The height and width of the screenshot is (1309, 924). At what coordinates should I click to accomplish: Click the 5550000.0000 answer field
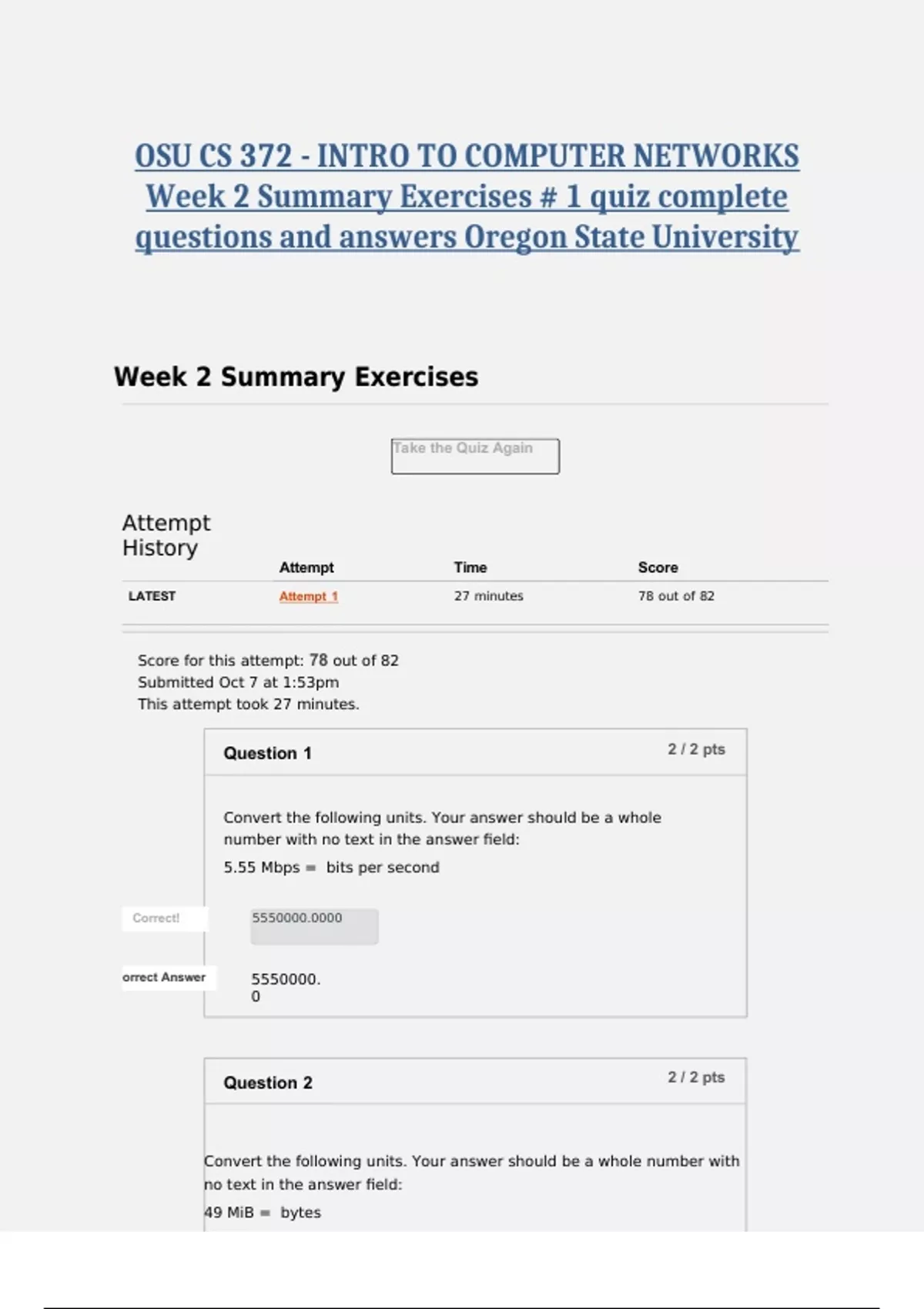(x=314, y=926)
